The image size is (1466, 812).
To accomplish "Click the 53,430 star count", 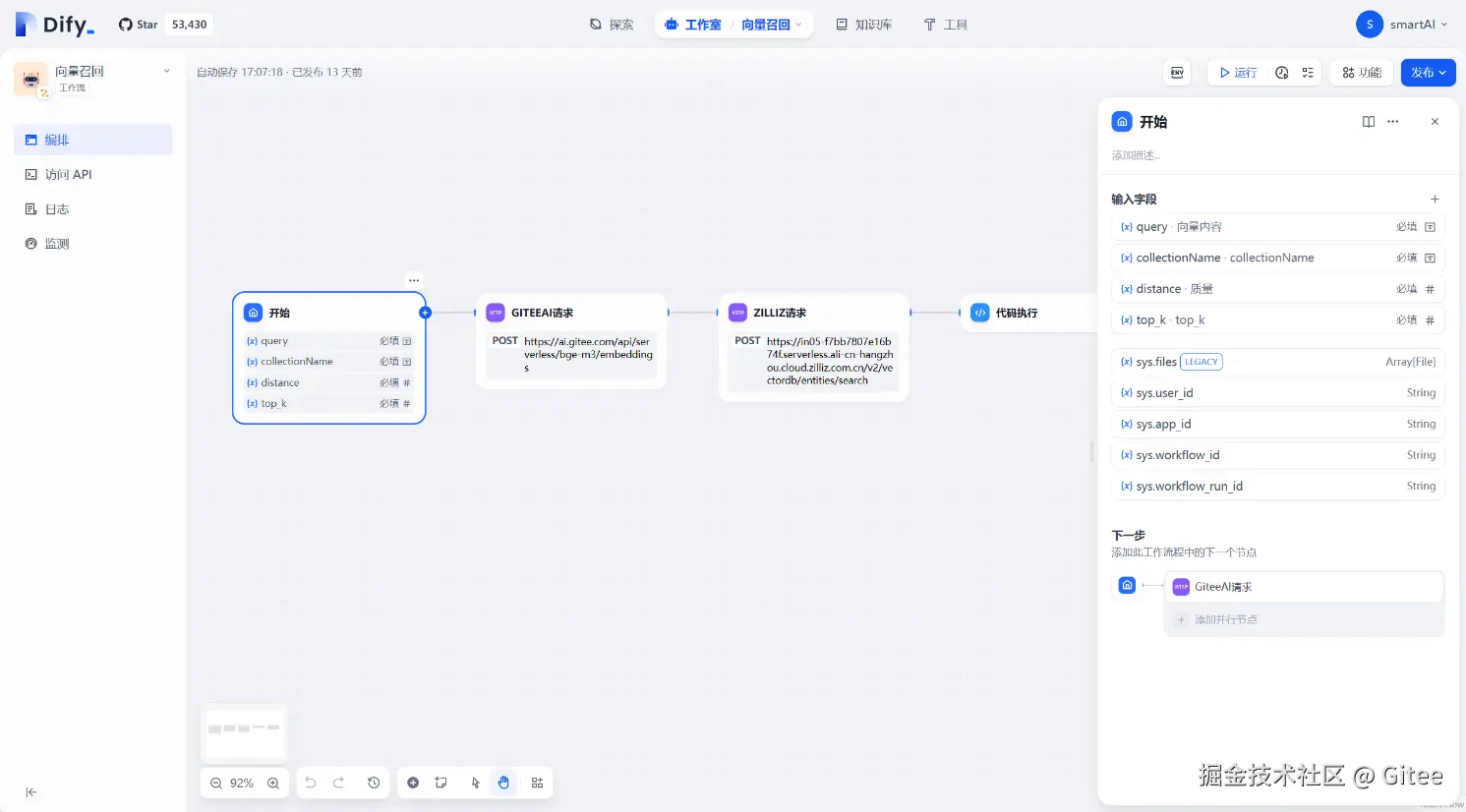I will pos(189,25).
